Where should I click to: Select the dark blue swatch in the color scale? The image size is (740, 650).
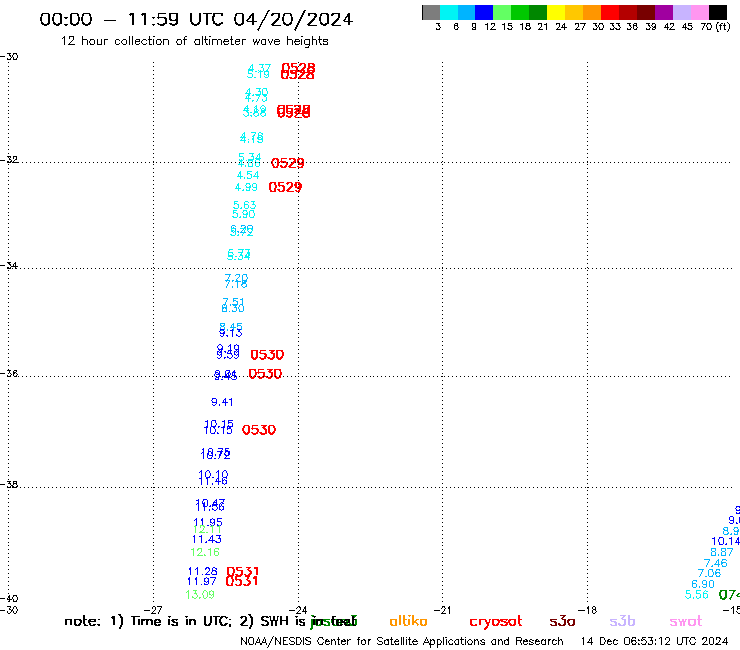coord(484,12)
